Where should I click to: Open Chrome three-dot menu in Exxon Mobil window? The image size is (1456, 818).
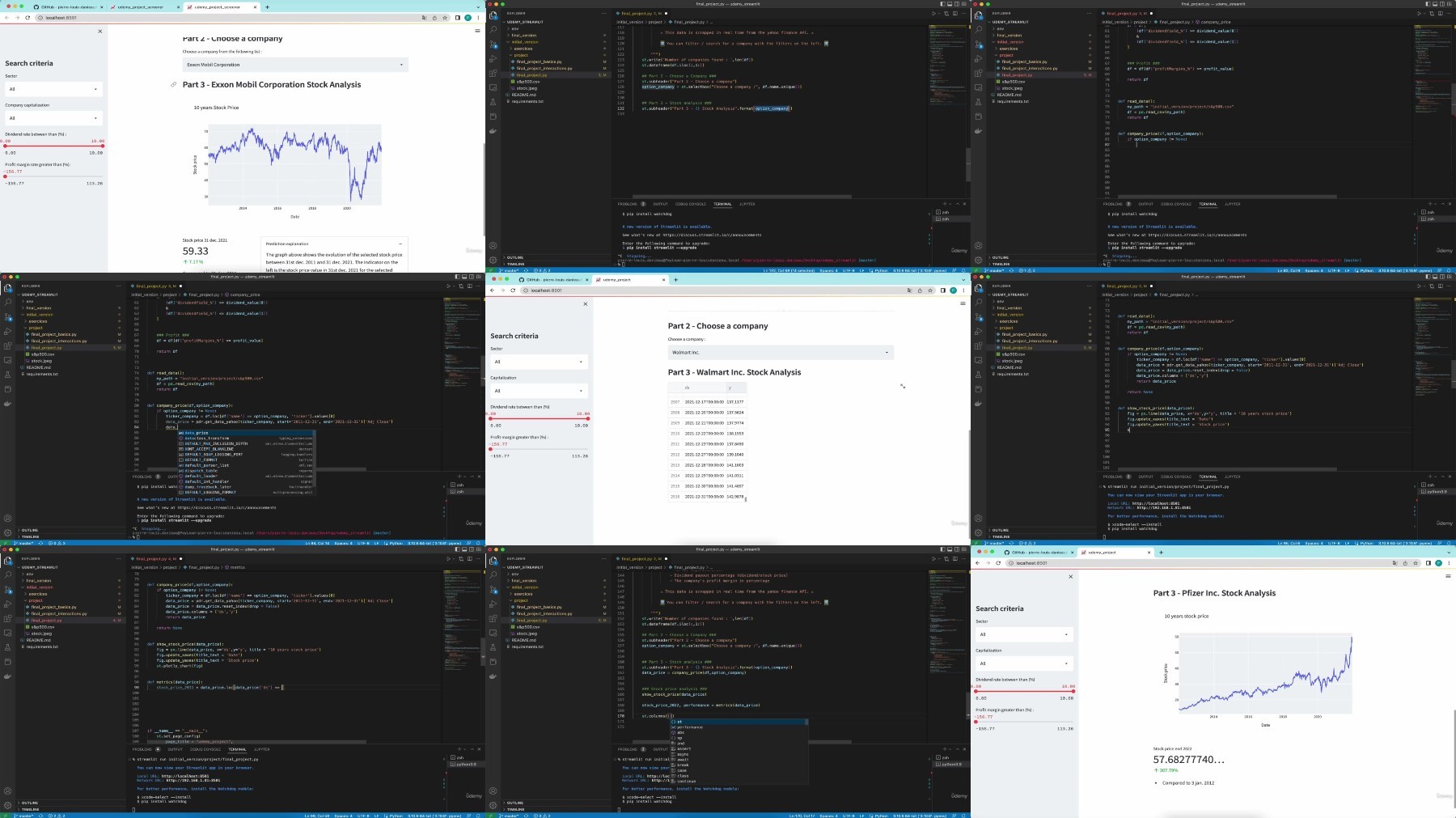coord(478,17)
